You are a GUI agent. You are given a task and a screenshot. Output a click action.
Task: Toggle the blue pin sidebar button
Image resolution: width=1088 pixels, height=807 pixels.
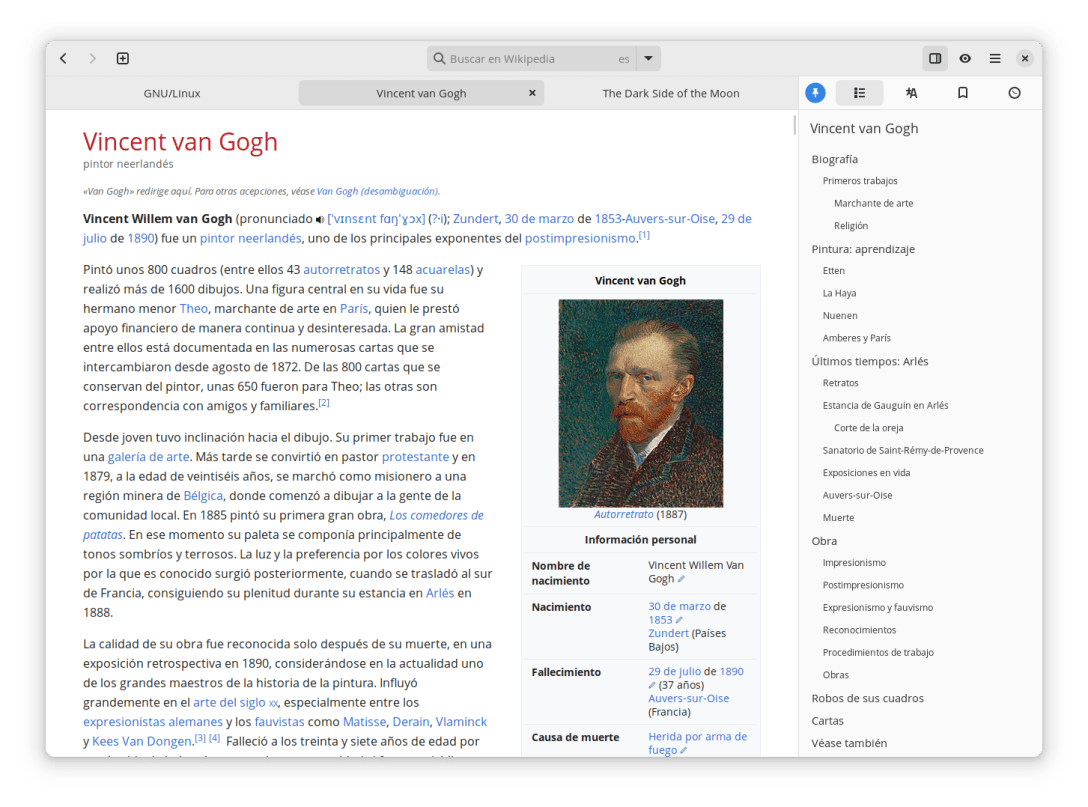coord(815,93)
